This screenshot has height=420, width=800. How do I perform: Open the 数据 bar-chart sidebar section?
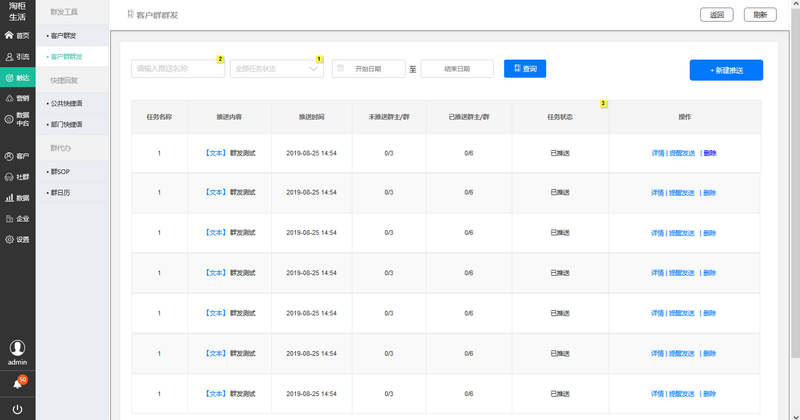[x=17, y=198]
